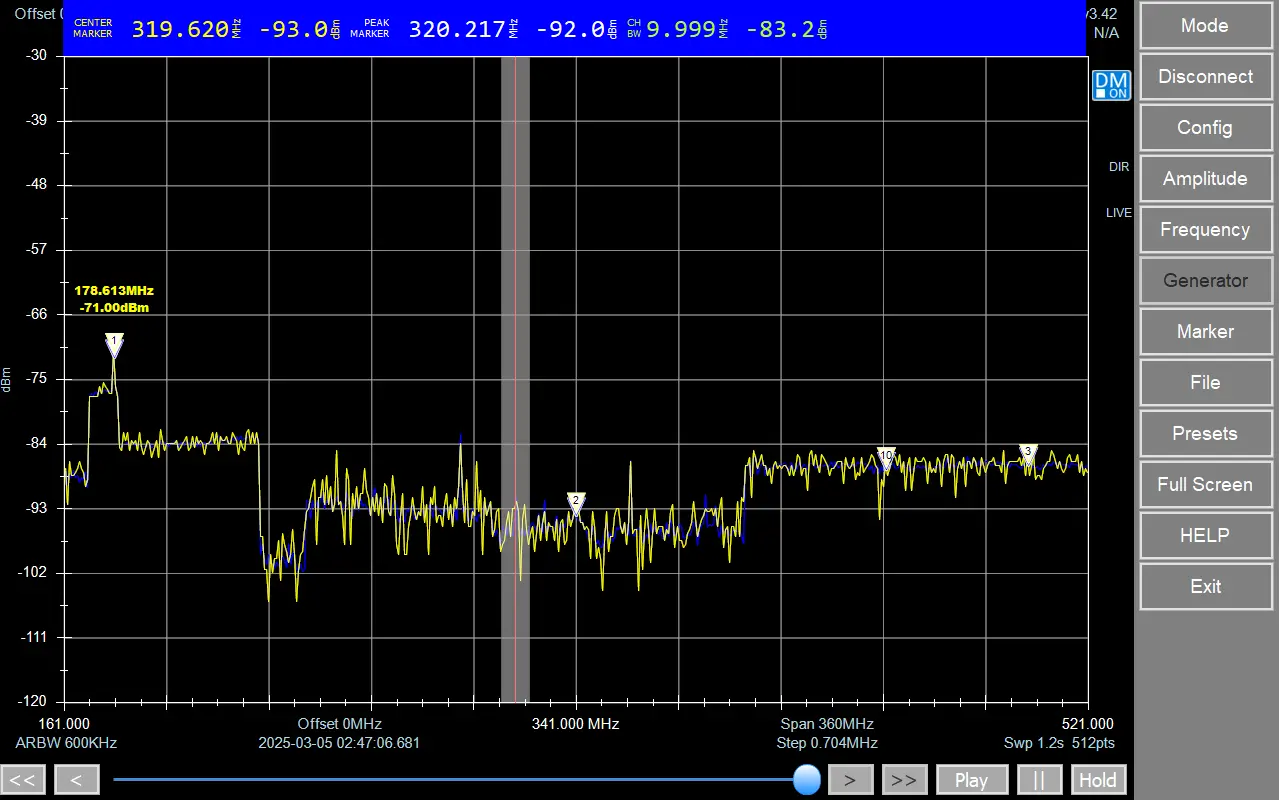The image size is (1280, 800).
Task: Open the Presets menu
Action: pos(1204,434)
